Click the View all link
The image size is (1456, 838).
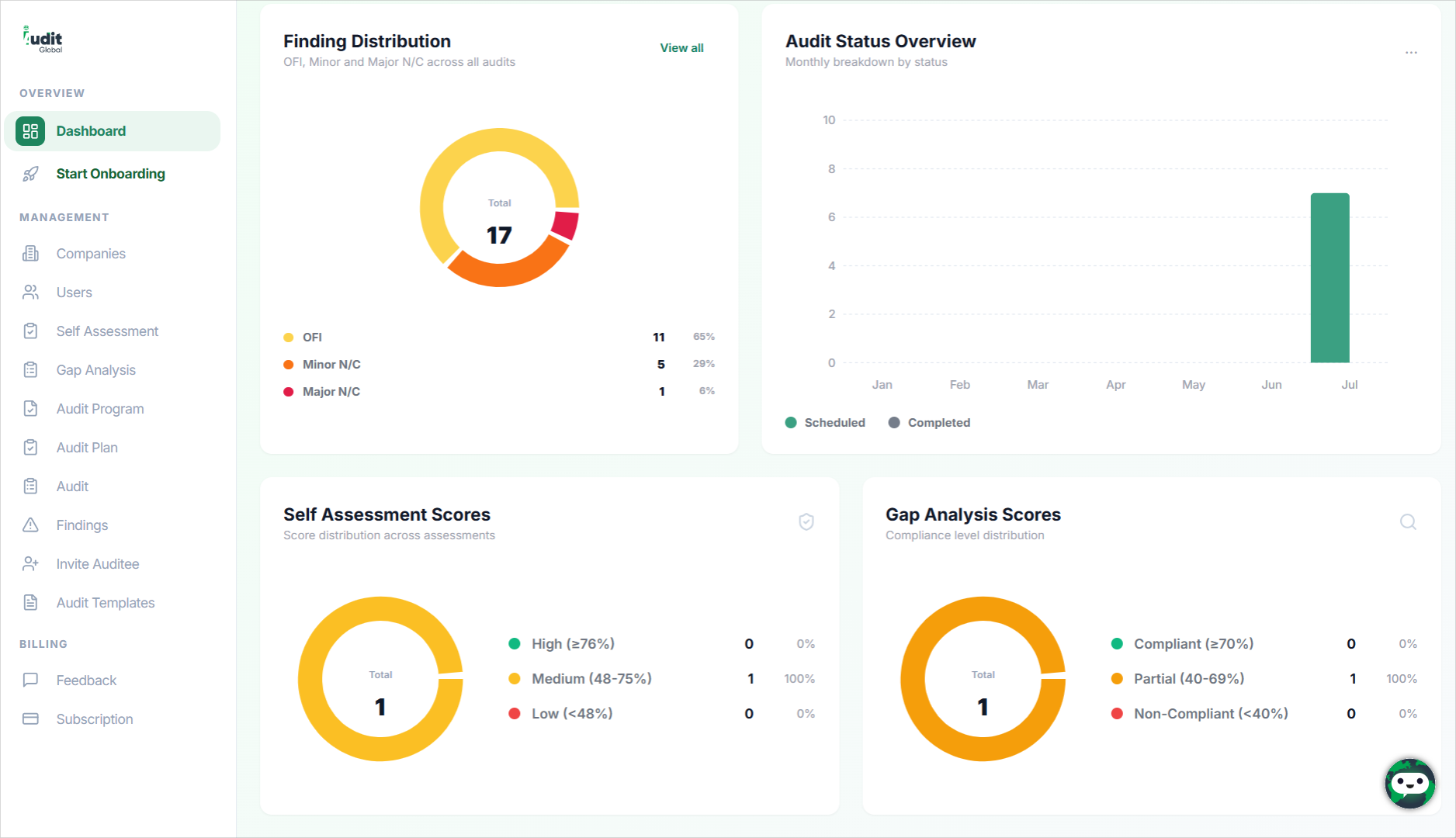pos(681,48)
